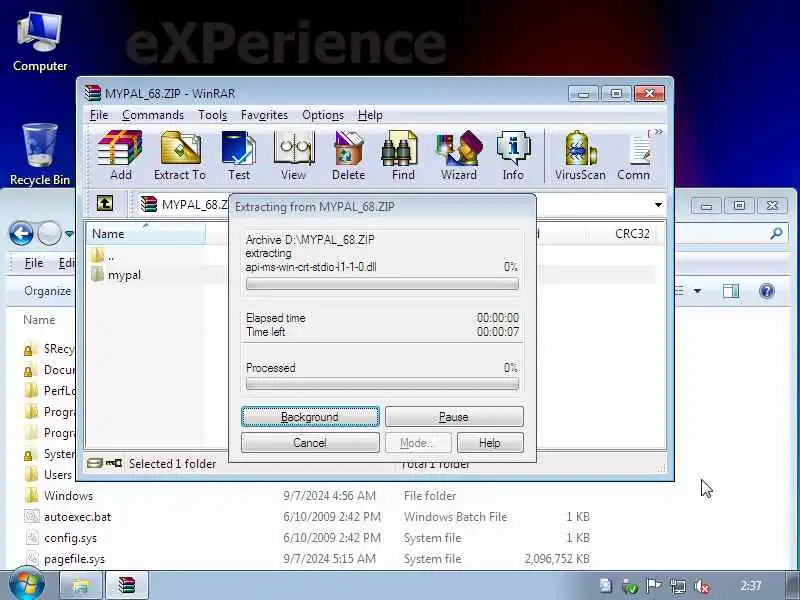This screenshot has width=800, height=600.
Task: Click the key password icon in status bar
Action: click(114, 463)
